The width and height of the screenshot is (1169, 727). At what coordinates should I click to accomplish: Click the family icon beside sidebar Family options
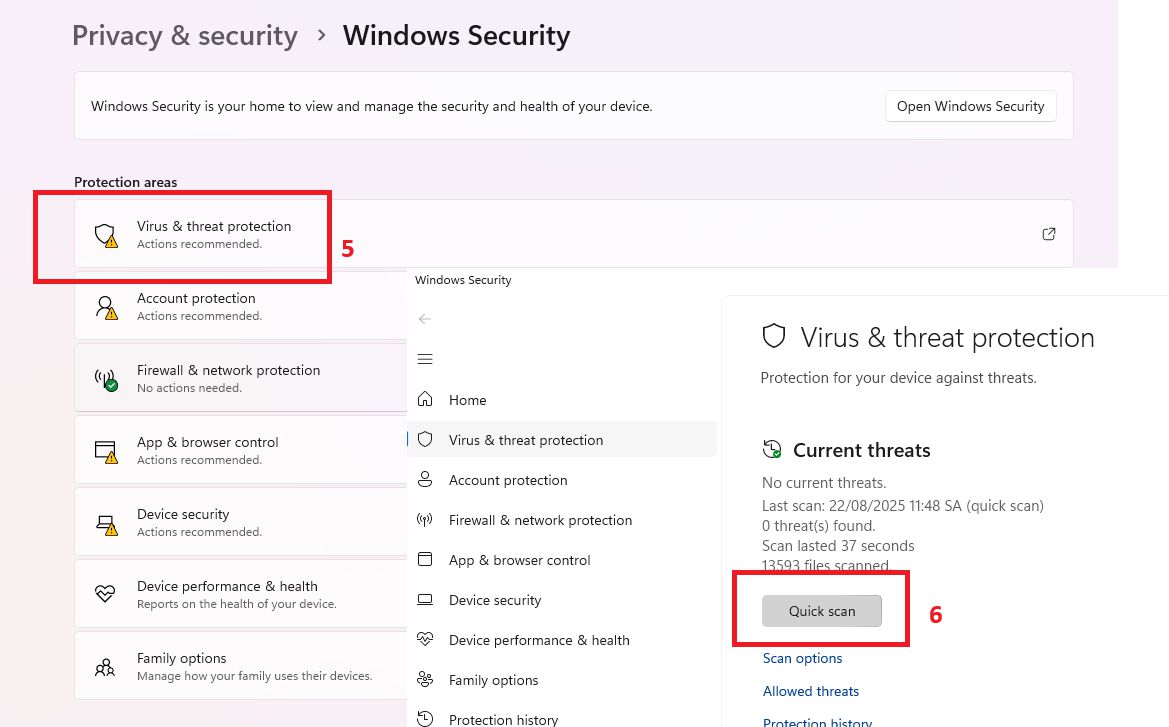[425, 679]
